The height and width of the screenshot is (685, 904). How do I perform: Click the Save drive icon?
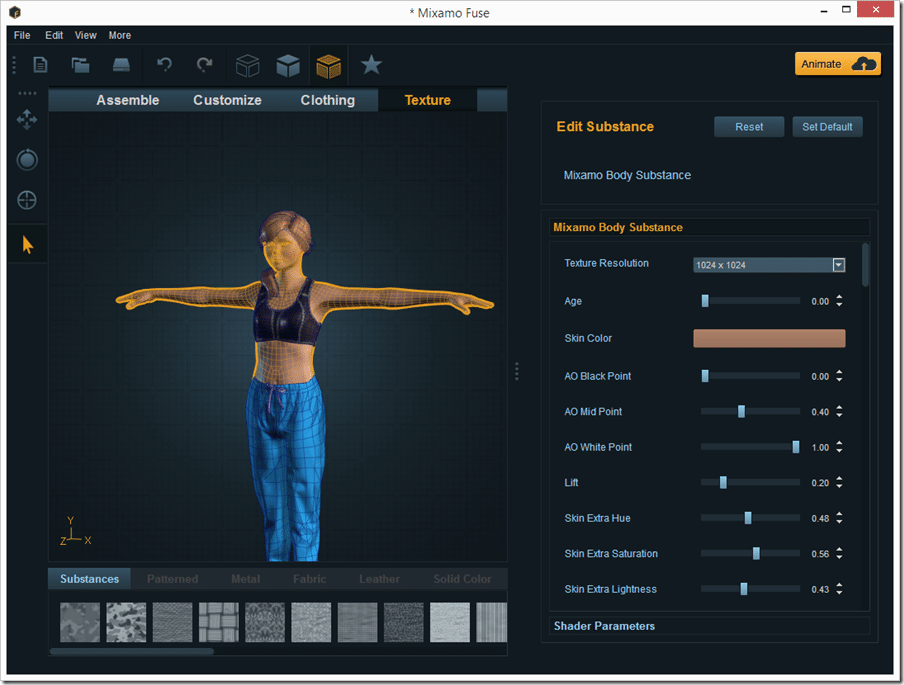click(x=121, y=65)
